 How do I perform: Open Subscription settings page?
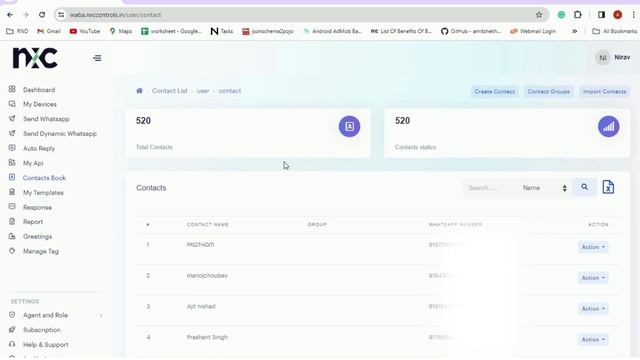point(42,329)
